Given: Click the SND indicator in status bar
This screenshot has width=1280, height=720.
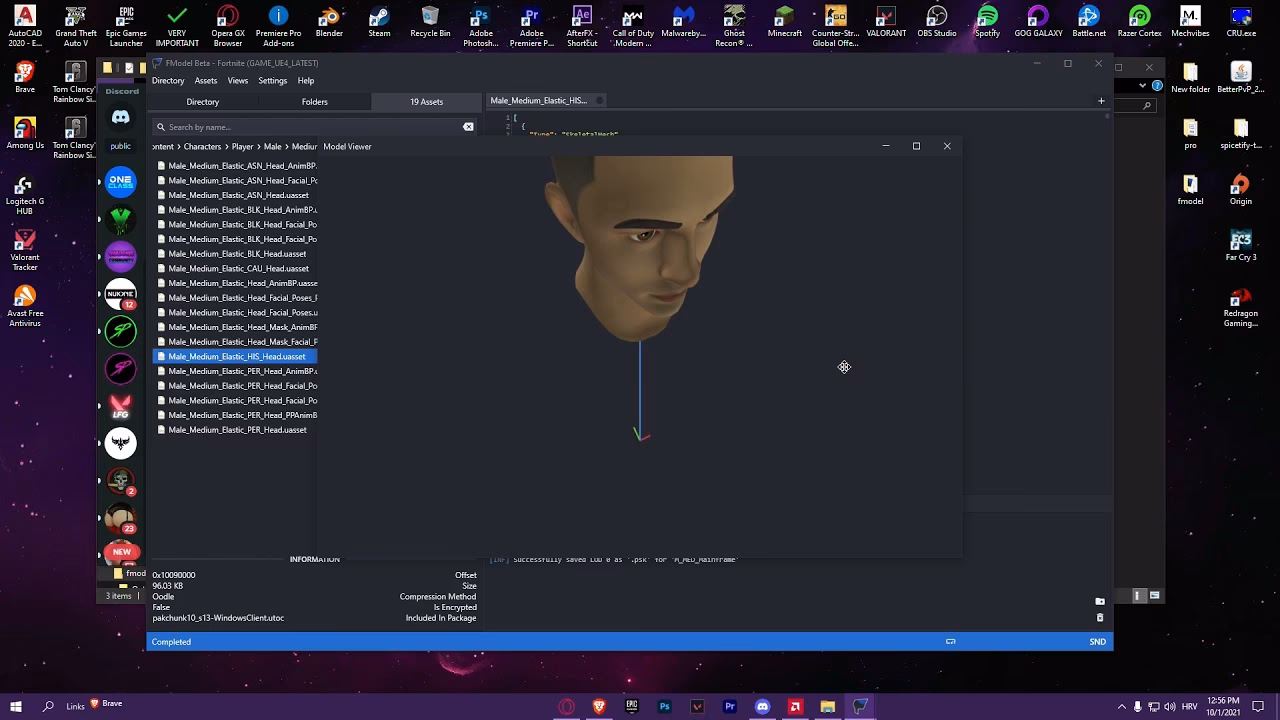Looking at the screenshot, I should click(x=1097, y=642).
